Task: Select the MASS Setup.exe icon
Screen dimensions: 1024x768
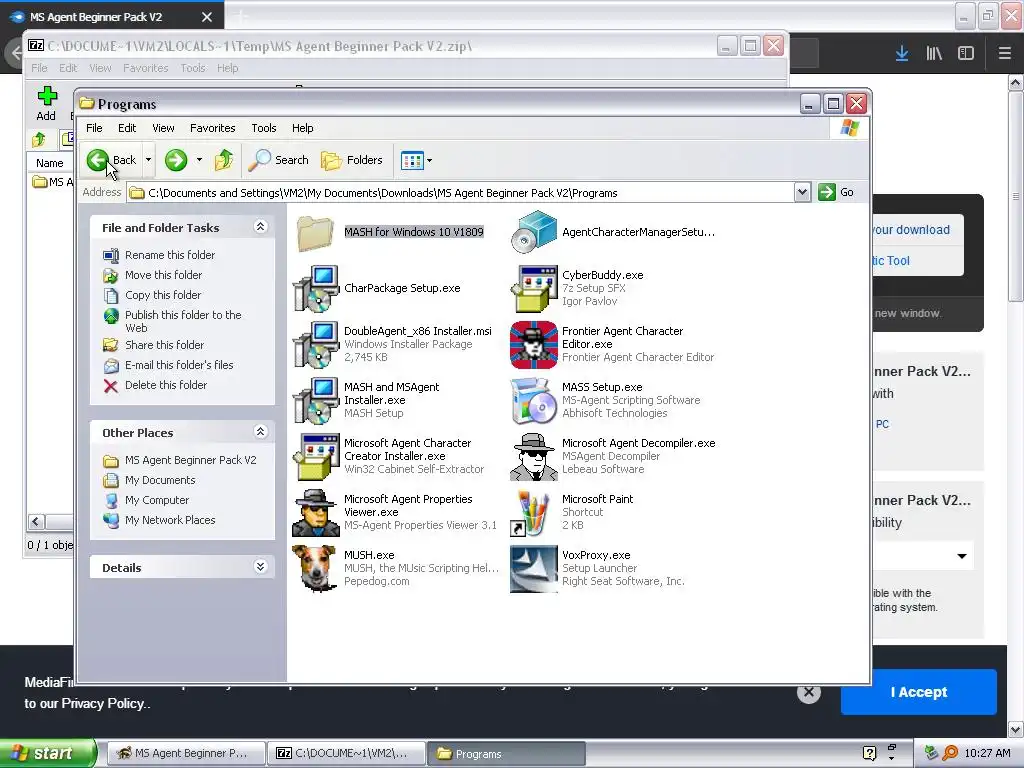Action: pos(534,401)
